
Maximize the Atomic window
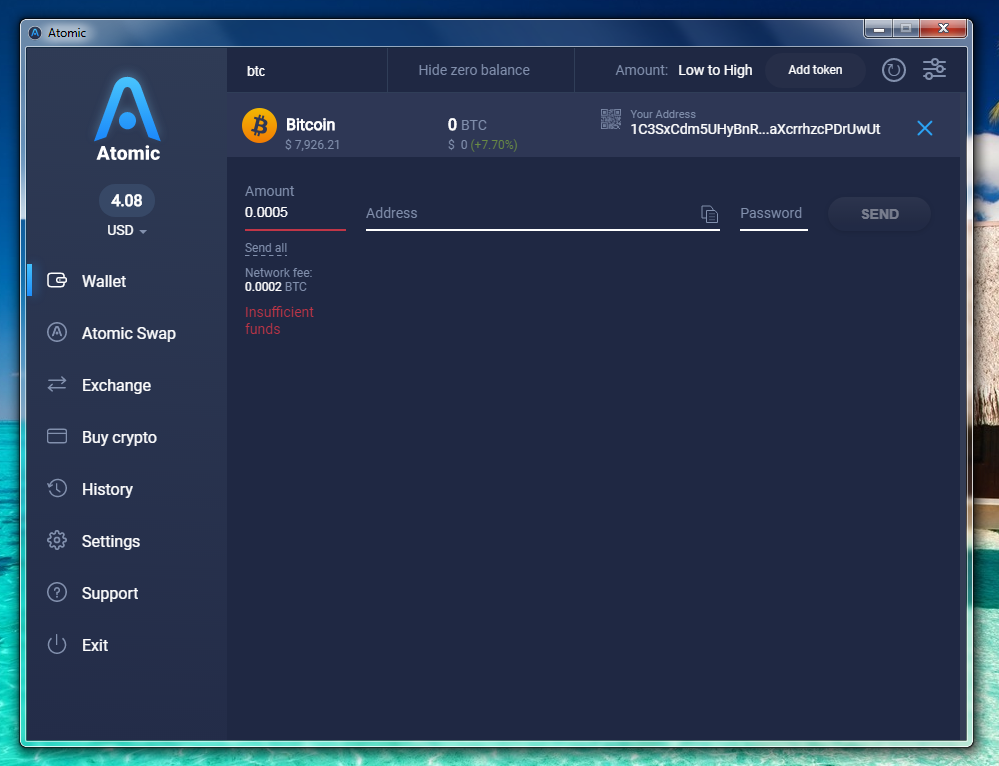[905, 29]
